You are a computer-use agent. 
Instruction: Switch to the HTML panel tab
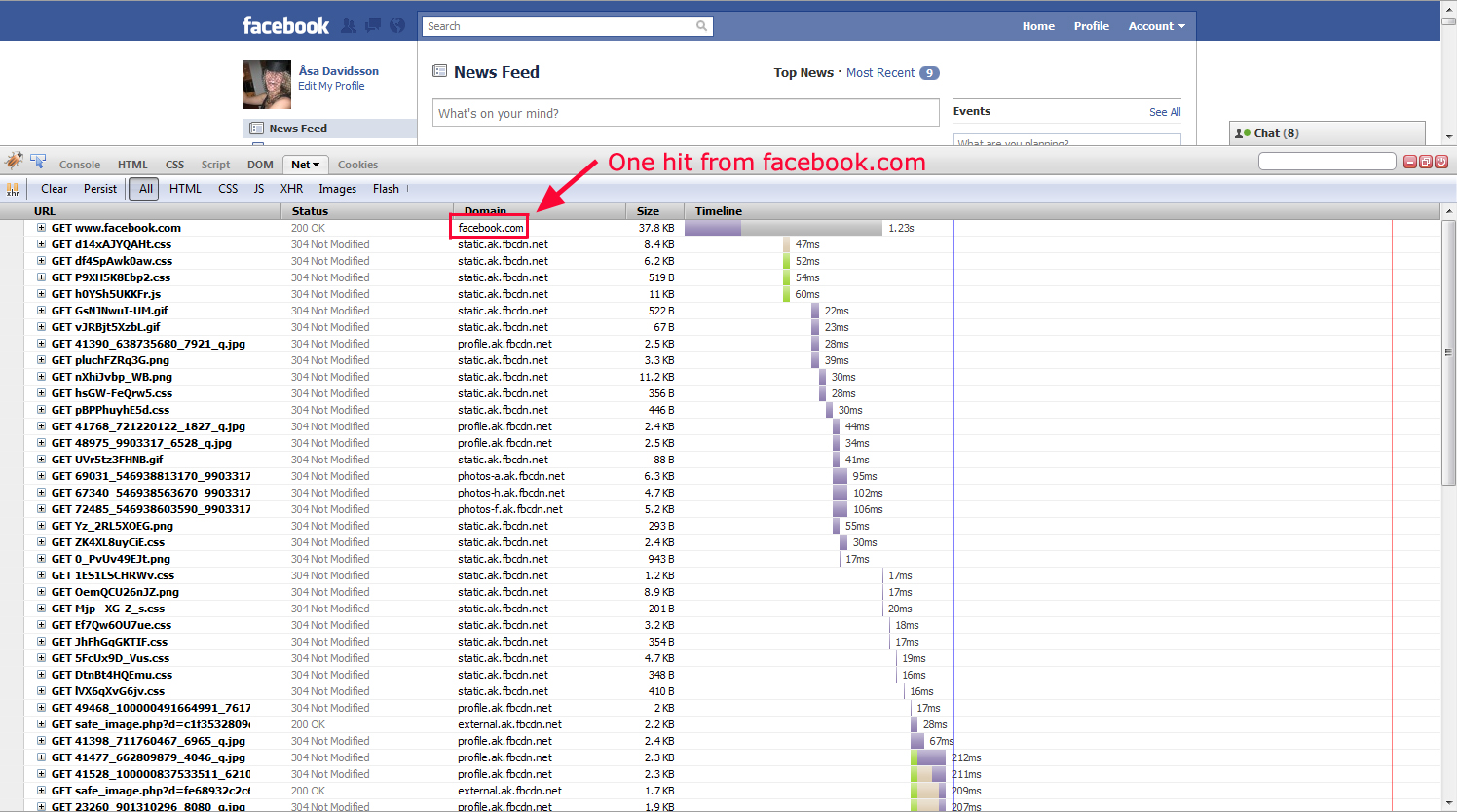(132, 165)
